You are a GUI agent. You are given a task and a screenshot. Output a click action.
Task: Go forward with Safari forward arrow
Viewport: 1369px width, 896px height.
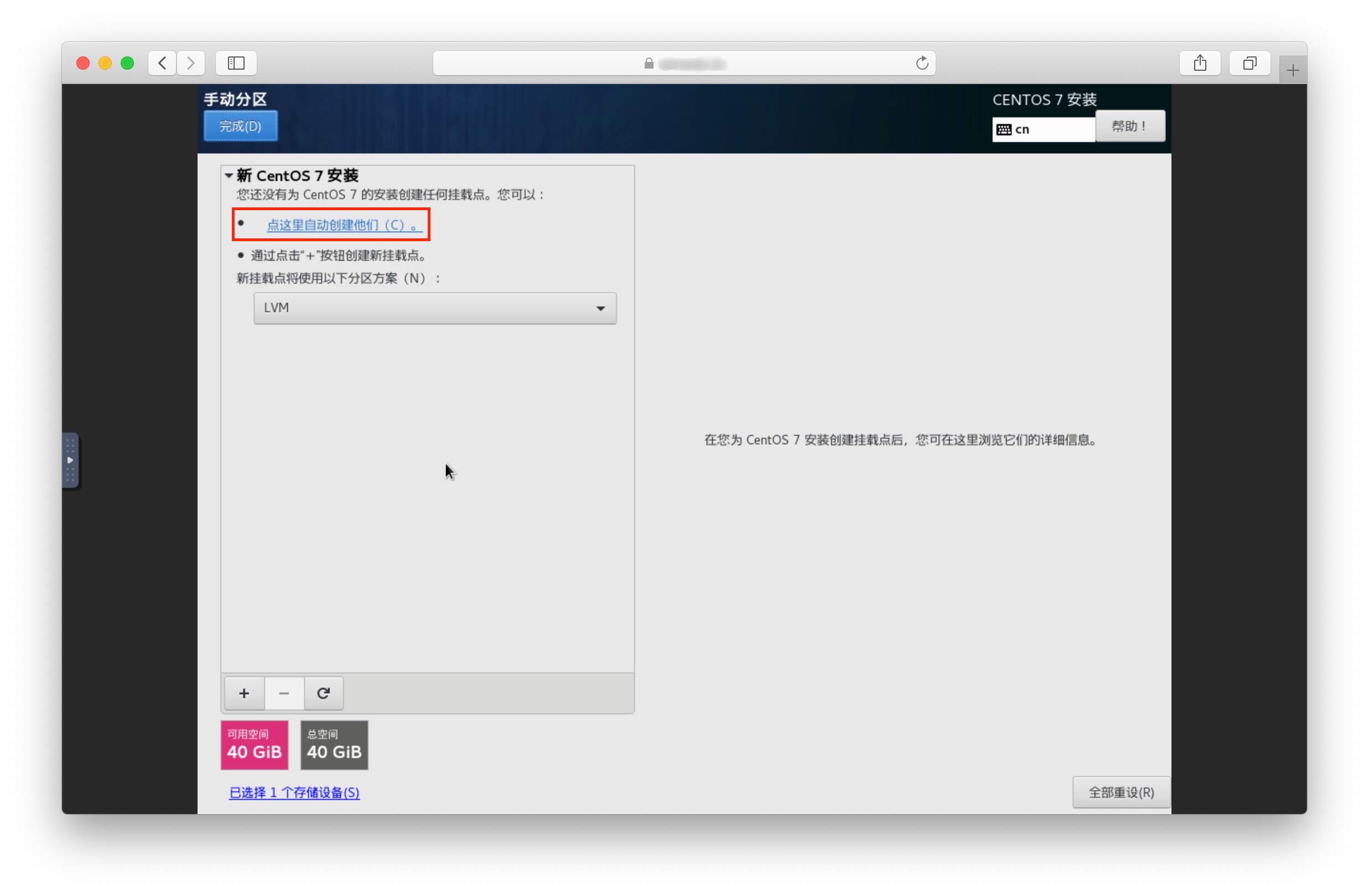click(x=191, y=62)
